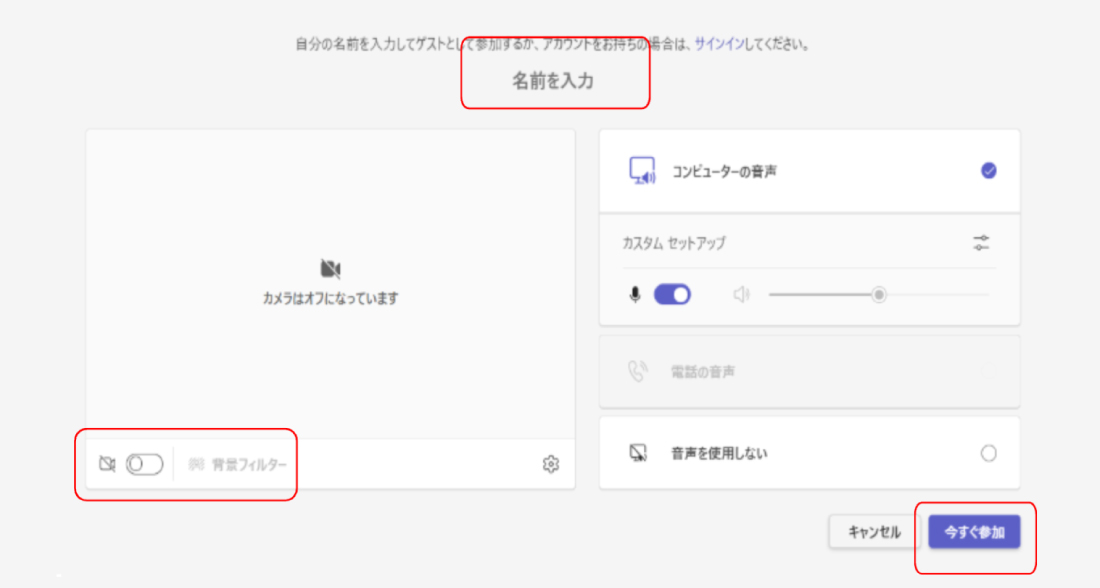Click the コンピューターの音声 computer audio icon
Screen dimensions: 1100x588
(641, 171)
